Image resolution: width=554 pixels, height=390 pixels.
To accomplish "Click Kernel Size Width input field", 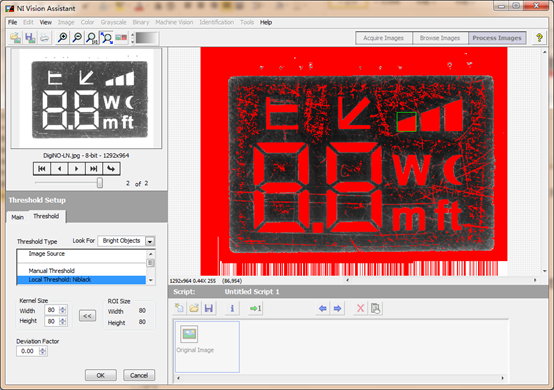I will click(52, 310).
